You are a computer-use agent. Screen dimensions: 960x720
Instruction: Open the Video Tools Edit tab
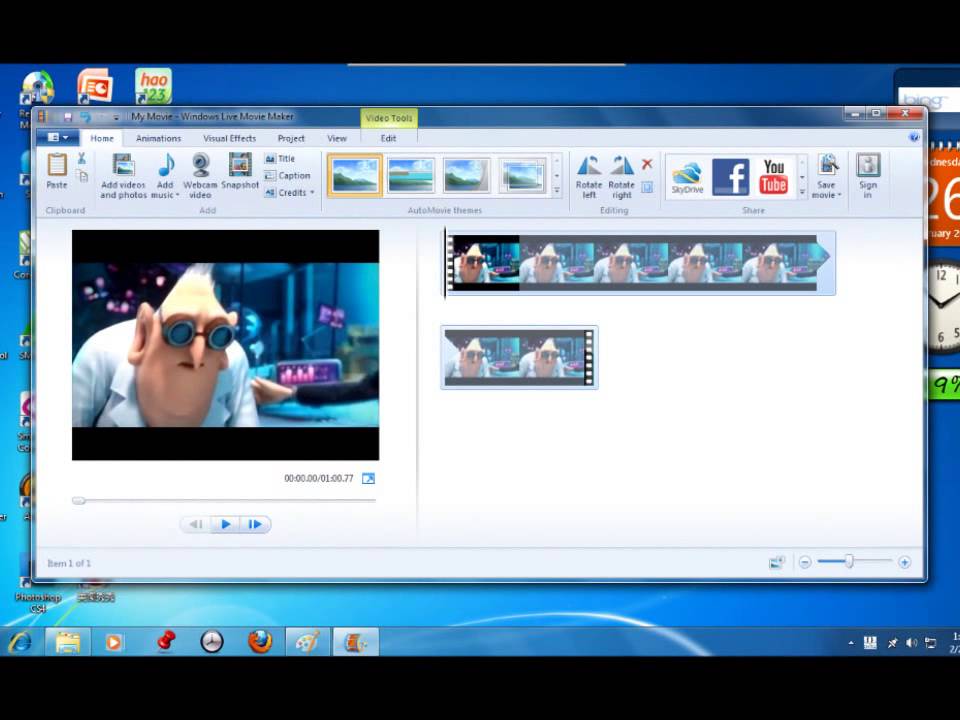point(389,138)
